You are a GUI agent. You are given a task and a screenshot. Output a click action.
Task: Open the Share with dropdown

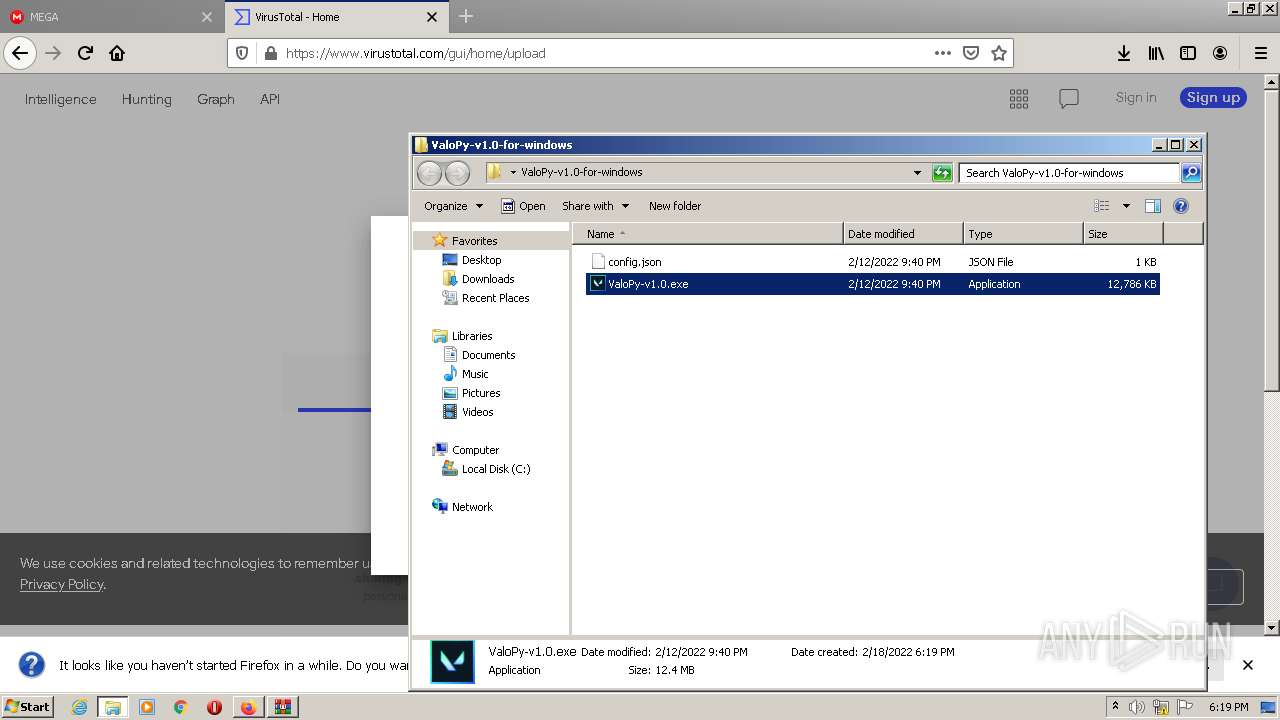click(x=595, y=206)
